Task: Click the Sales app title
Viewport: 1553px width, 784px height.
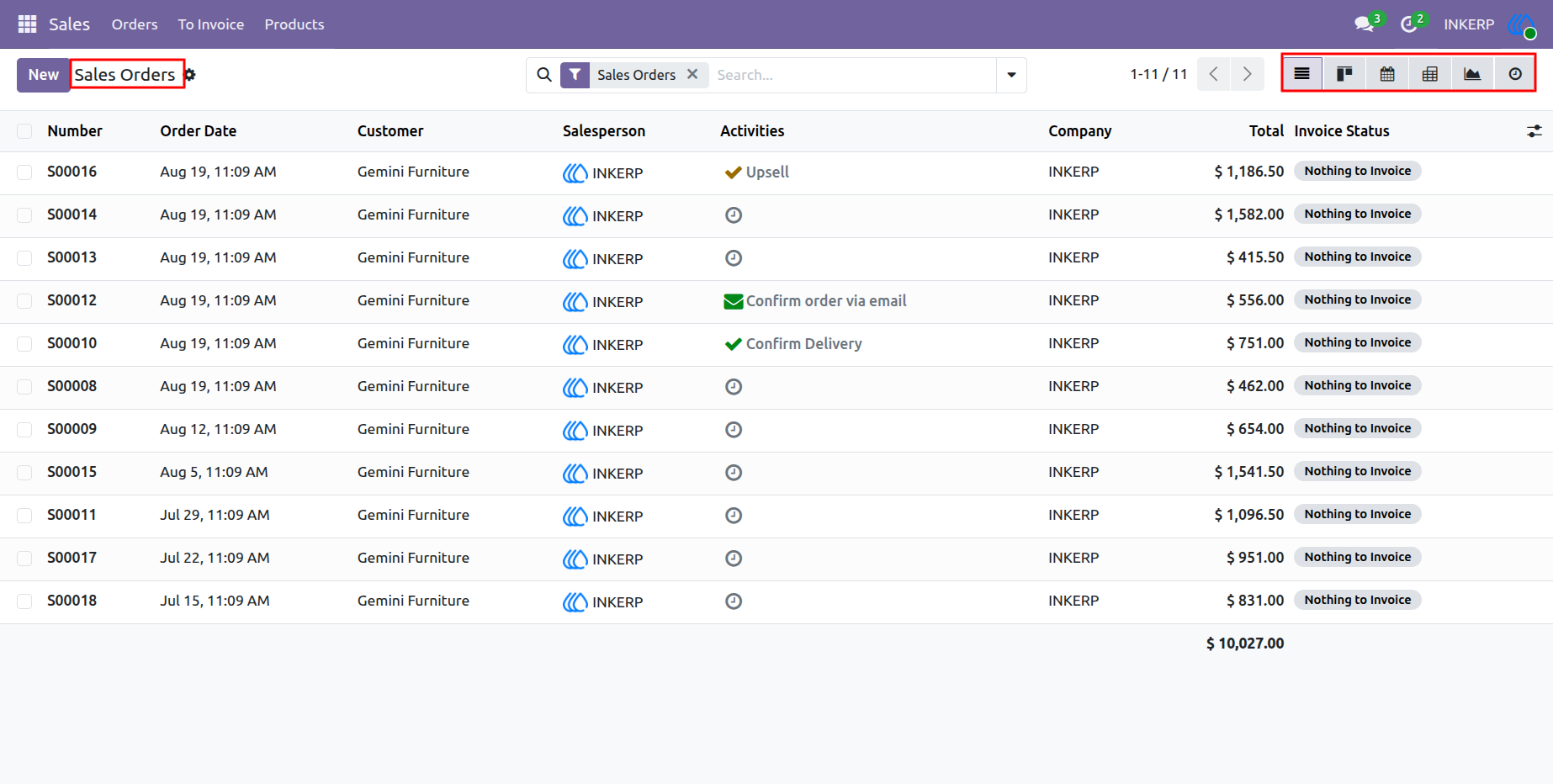Action: [x=69, y=24]
